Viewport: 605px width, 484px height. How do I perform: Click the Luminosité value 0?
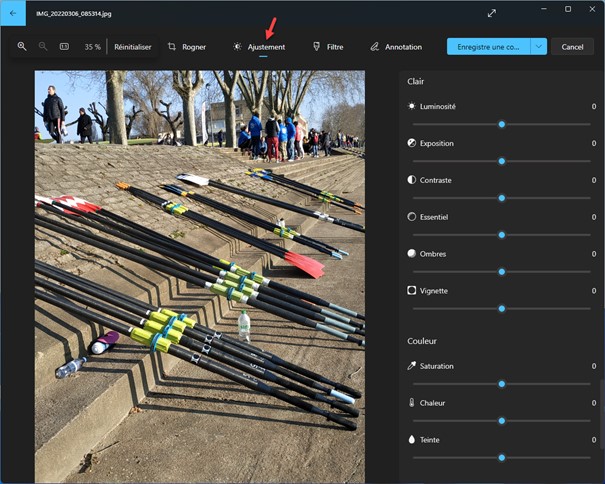click(594, 107)
